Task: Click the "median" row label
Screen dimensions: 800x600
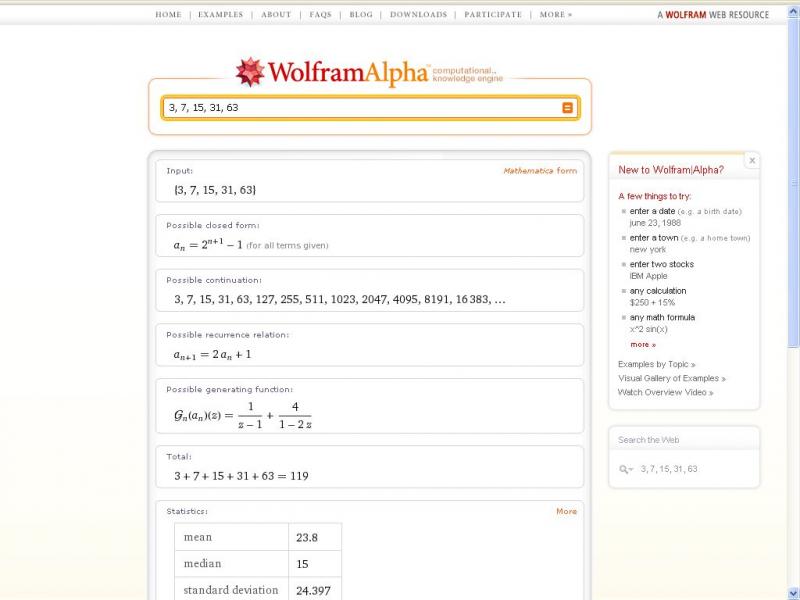Action: [x=202, y=564]
